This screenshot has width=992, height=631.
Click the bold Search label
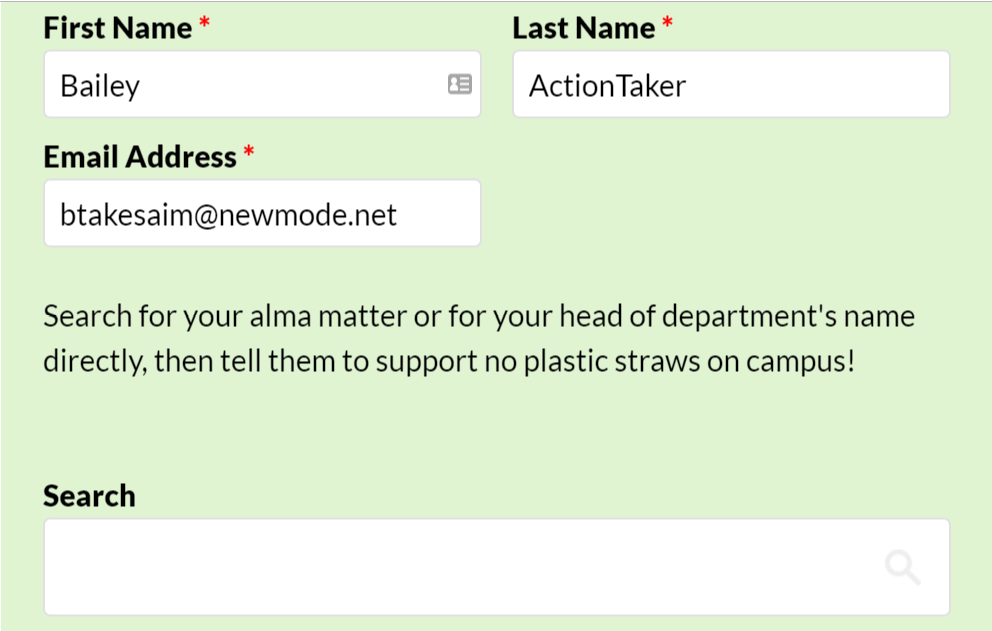89,496
